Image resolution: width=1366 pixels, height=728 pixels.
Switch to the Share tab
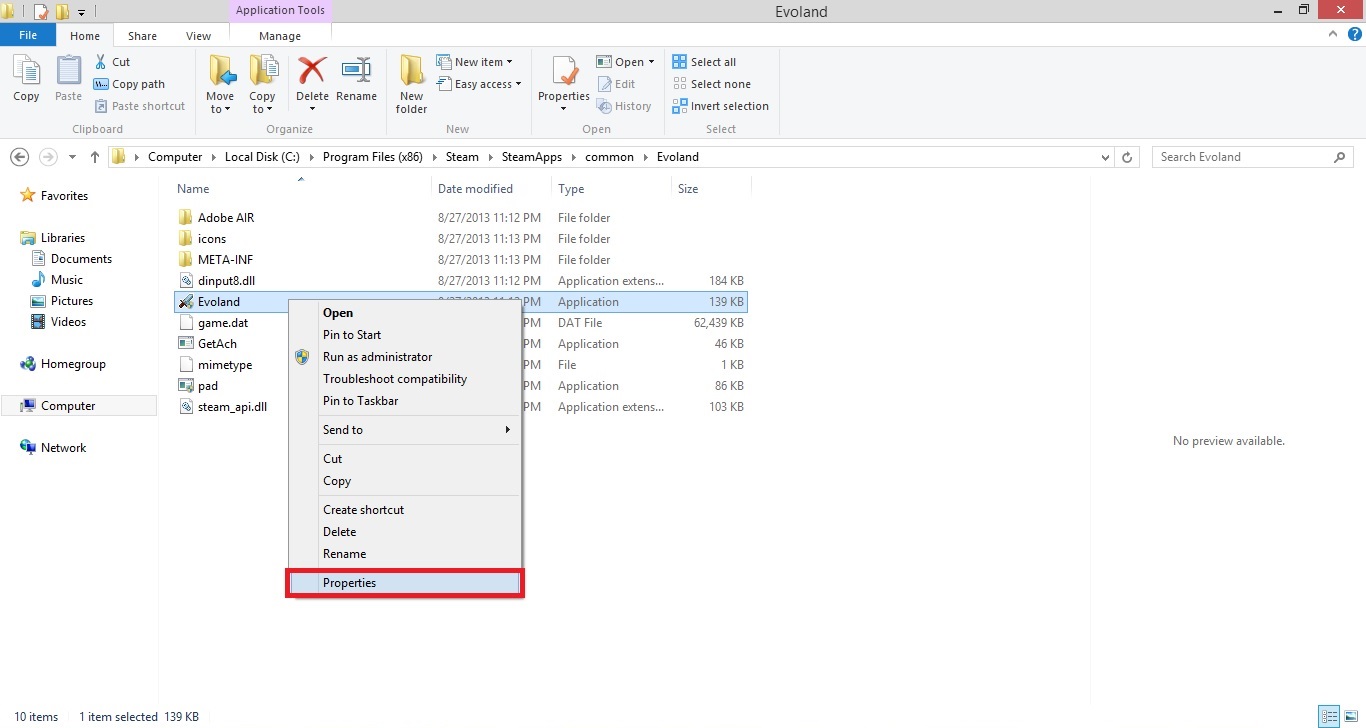142,36
